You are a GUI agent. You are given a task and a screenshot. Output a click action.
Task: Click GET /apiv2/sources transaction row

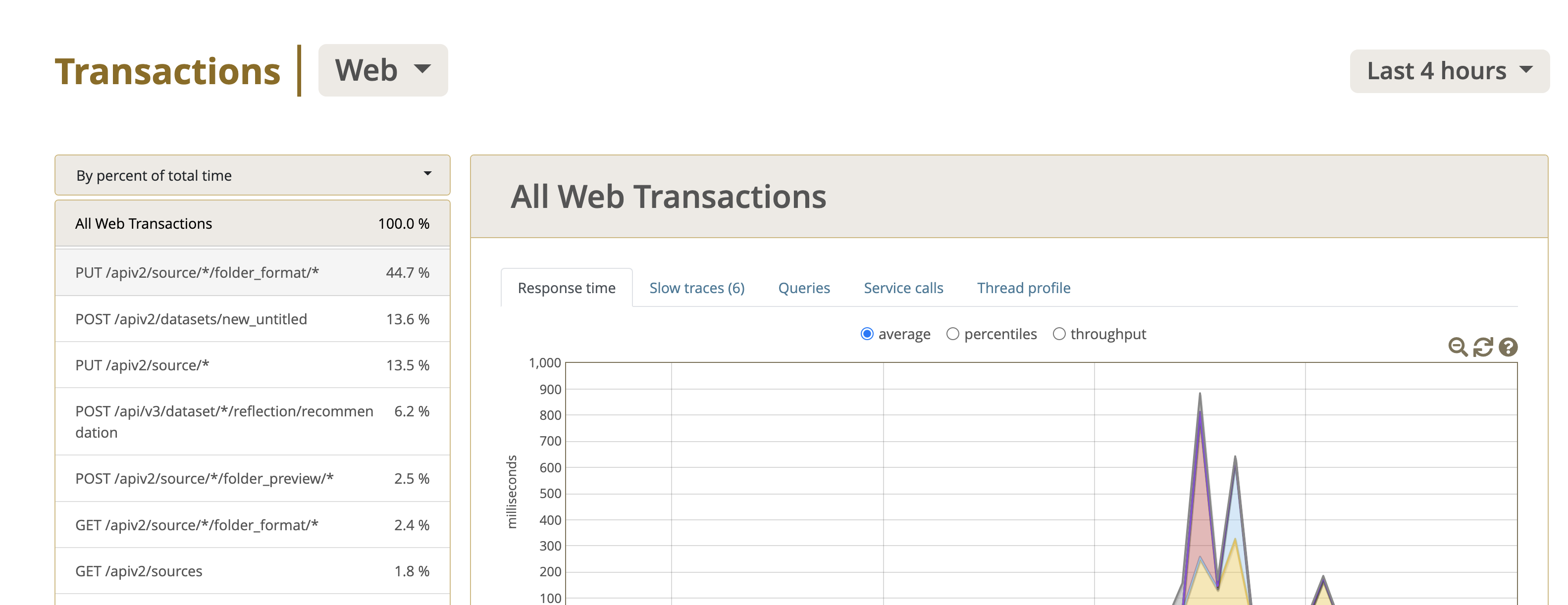(254, 571)
